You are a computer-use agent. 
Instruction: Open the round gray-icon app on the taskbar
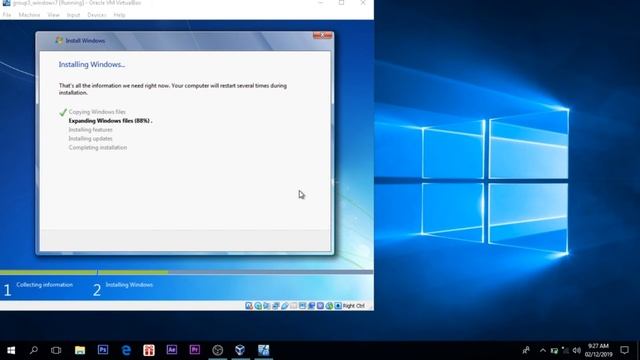218,350
